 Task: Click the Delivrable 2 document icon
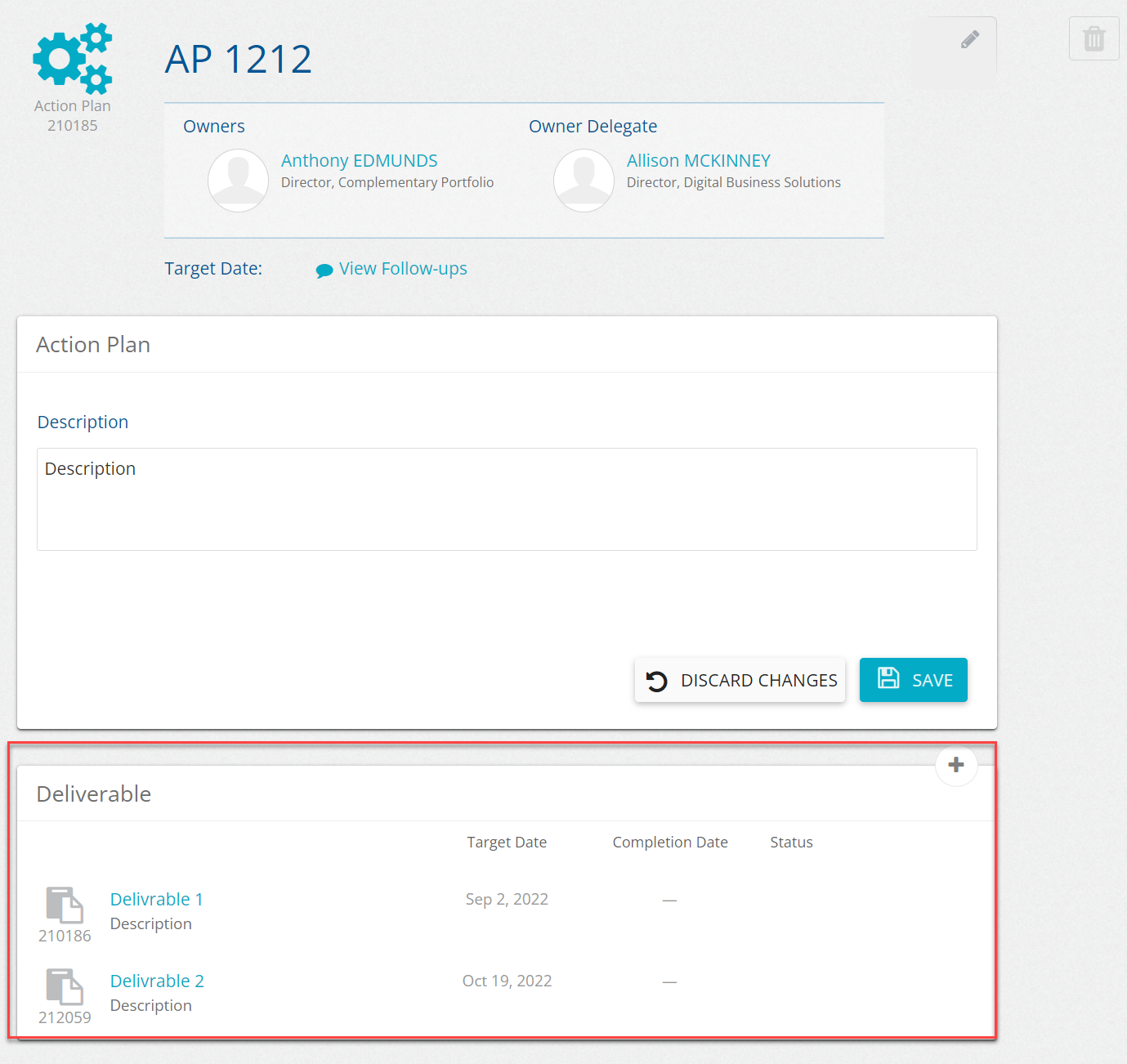(x=65, y=987)
